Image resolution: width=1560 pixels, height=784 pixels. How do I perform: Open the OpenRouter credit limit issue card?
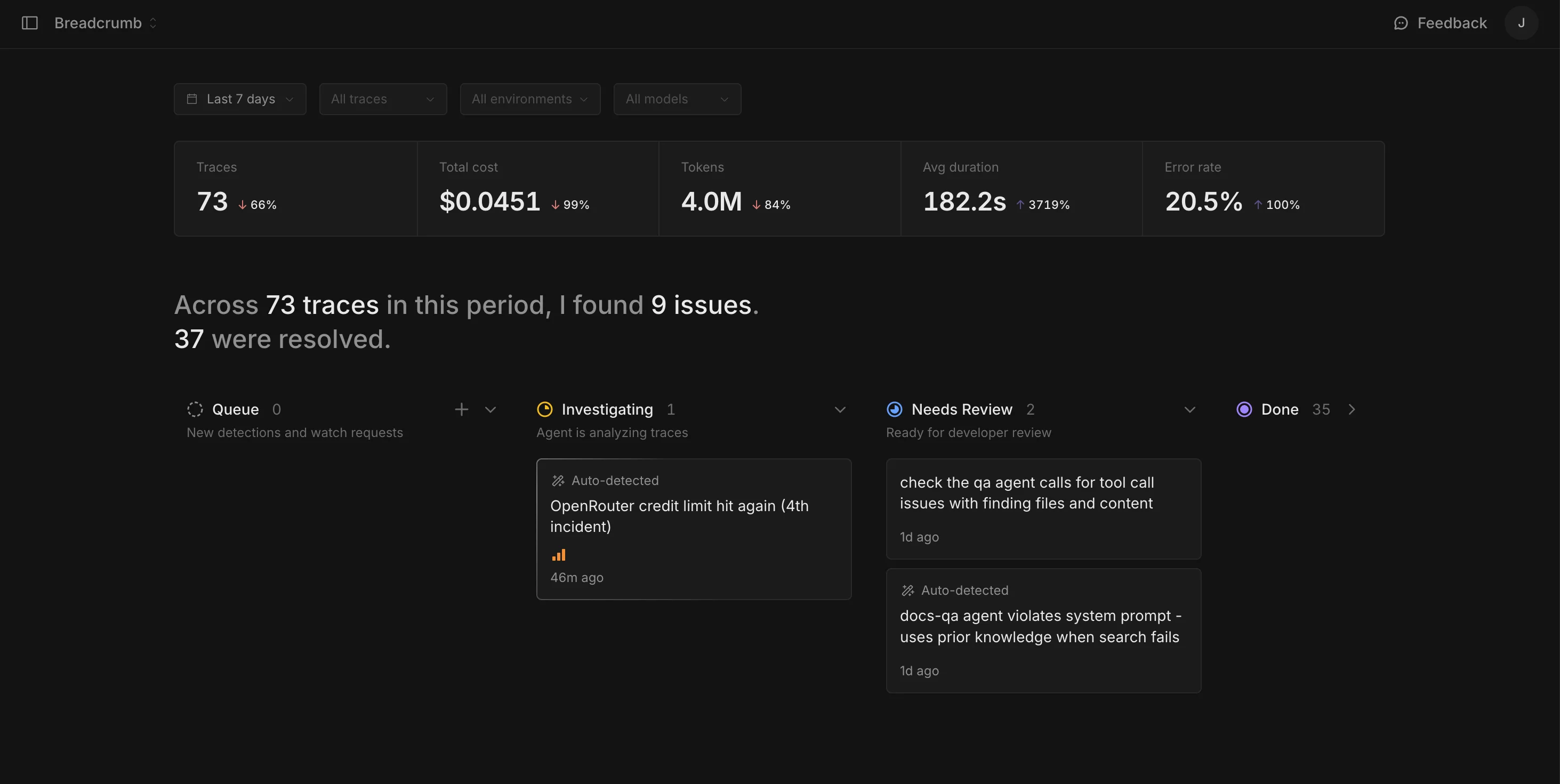pyautogui.click(x=694, y=529)
